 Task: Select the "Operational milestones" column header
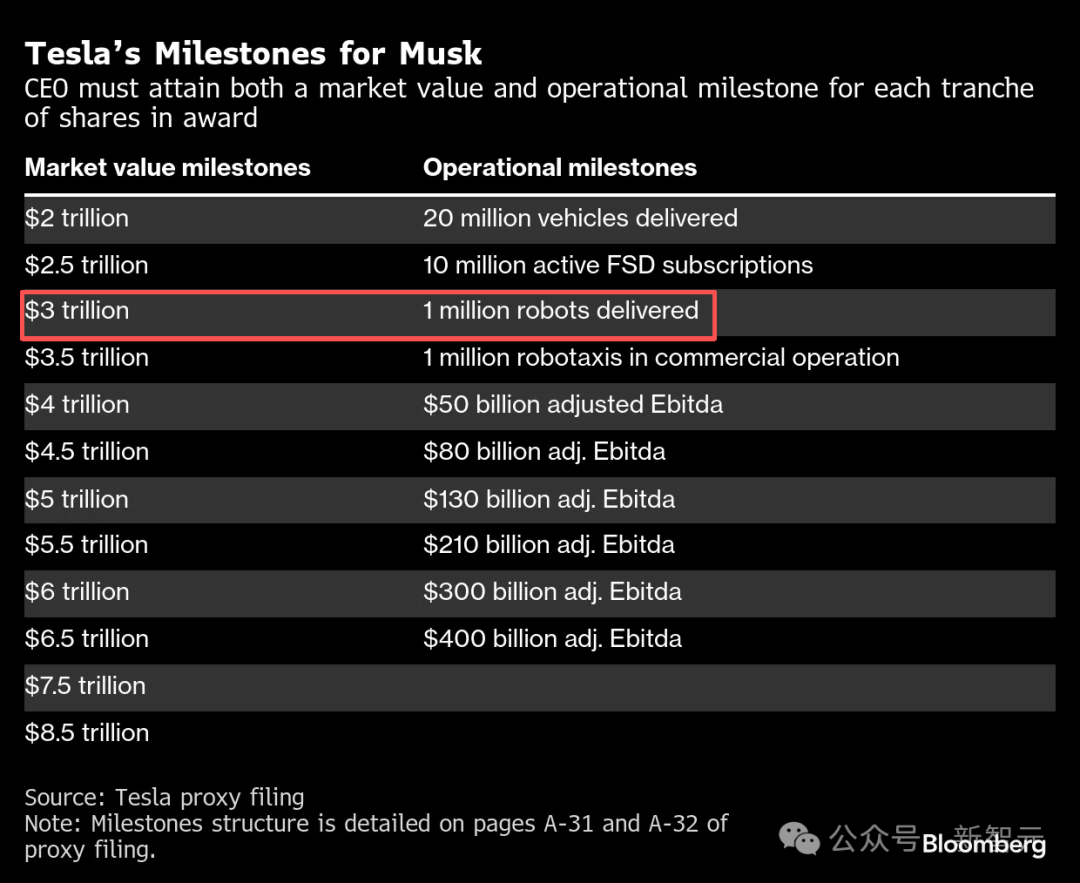(x=560, y=167)
